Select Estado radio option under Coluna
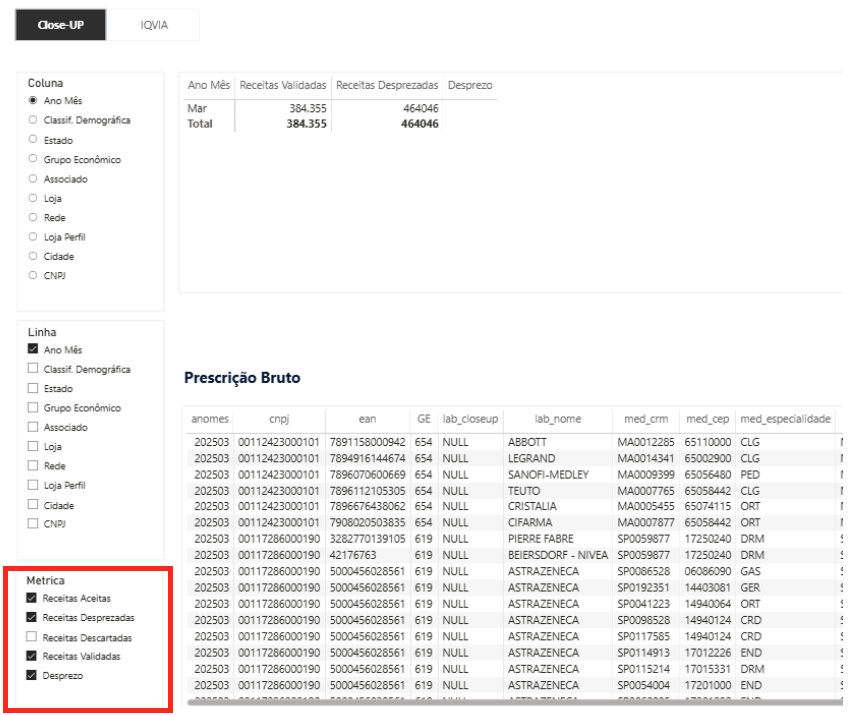The image size is (853, 715). (x=33, y=140)
